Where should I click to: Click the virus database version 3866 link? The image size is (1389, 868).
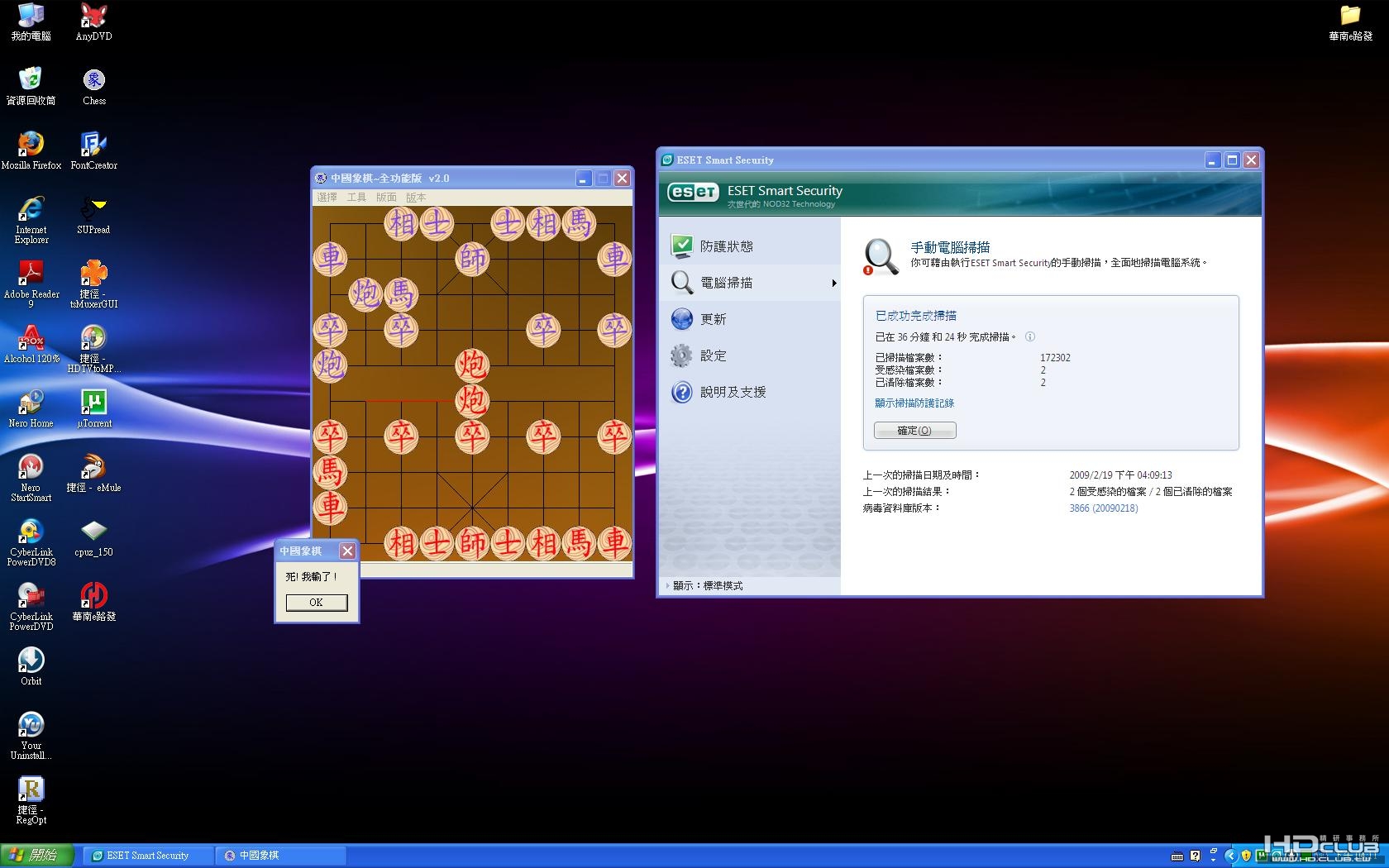click(1103, 508)
